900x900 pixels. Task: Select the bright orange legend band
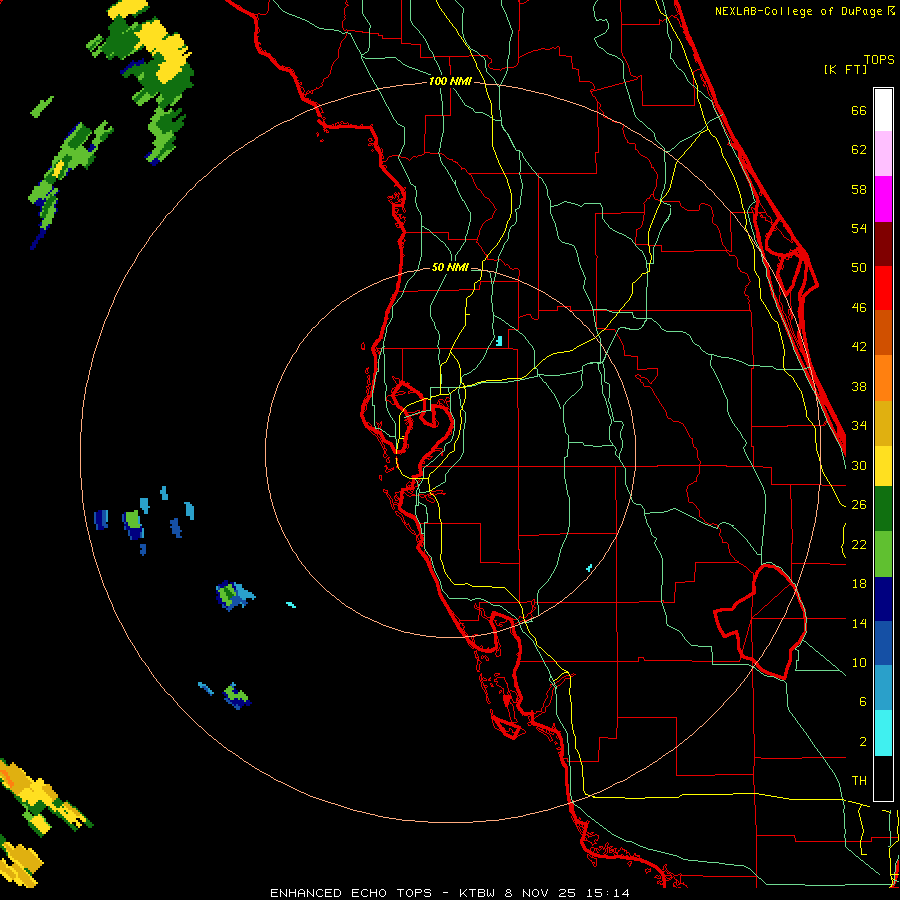[883, 378]
